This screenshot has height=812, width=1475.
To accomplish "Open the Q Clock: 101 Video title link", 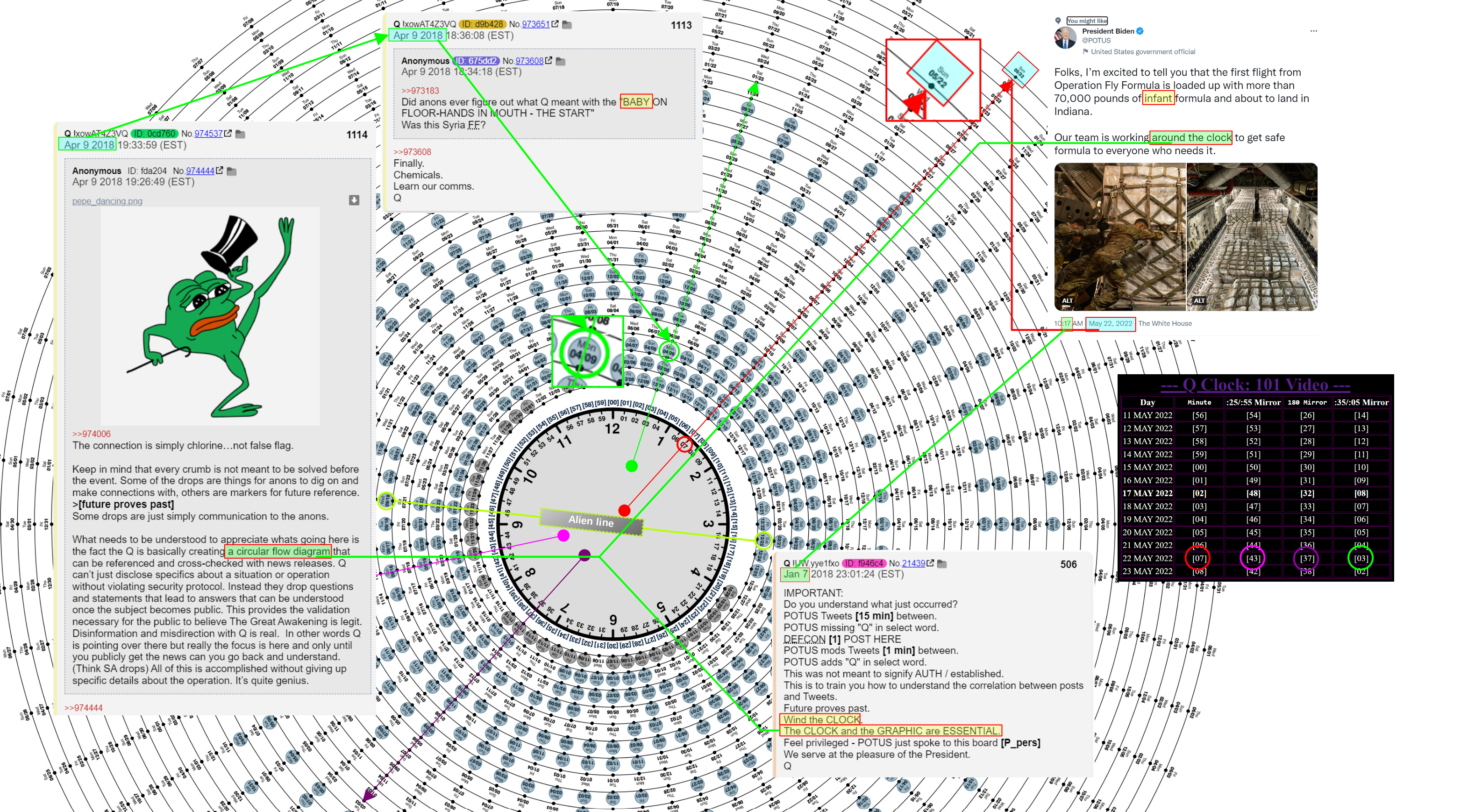I will pos(1255,384).
